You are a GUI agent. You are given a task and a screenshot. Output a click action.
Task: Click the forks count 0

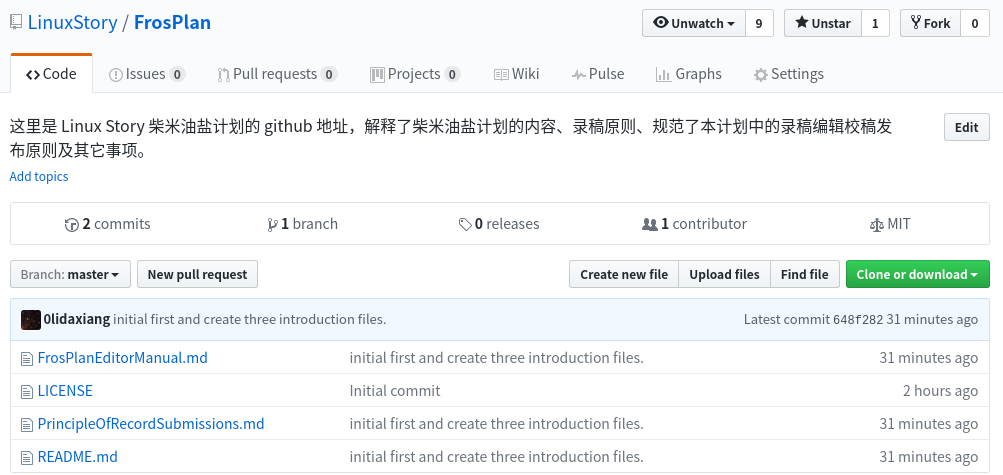pos(975,24)
